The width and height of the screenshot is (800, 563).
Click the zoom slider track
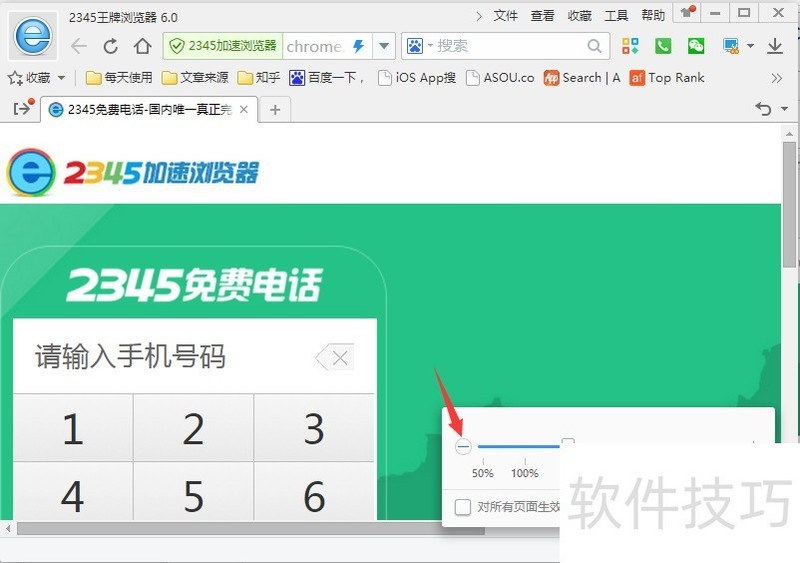pos(518,447)
